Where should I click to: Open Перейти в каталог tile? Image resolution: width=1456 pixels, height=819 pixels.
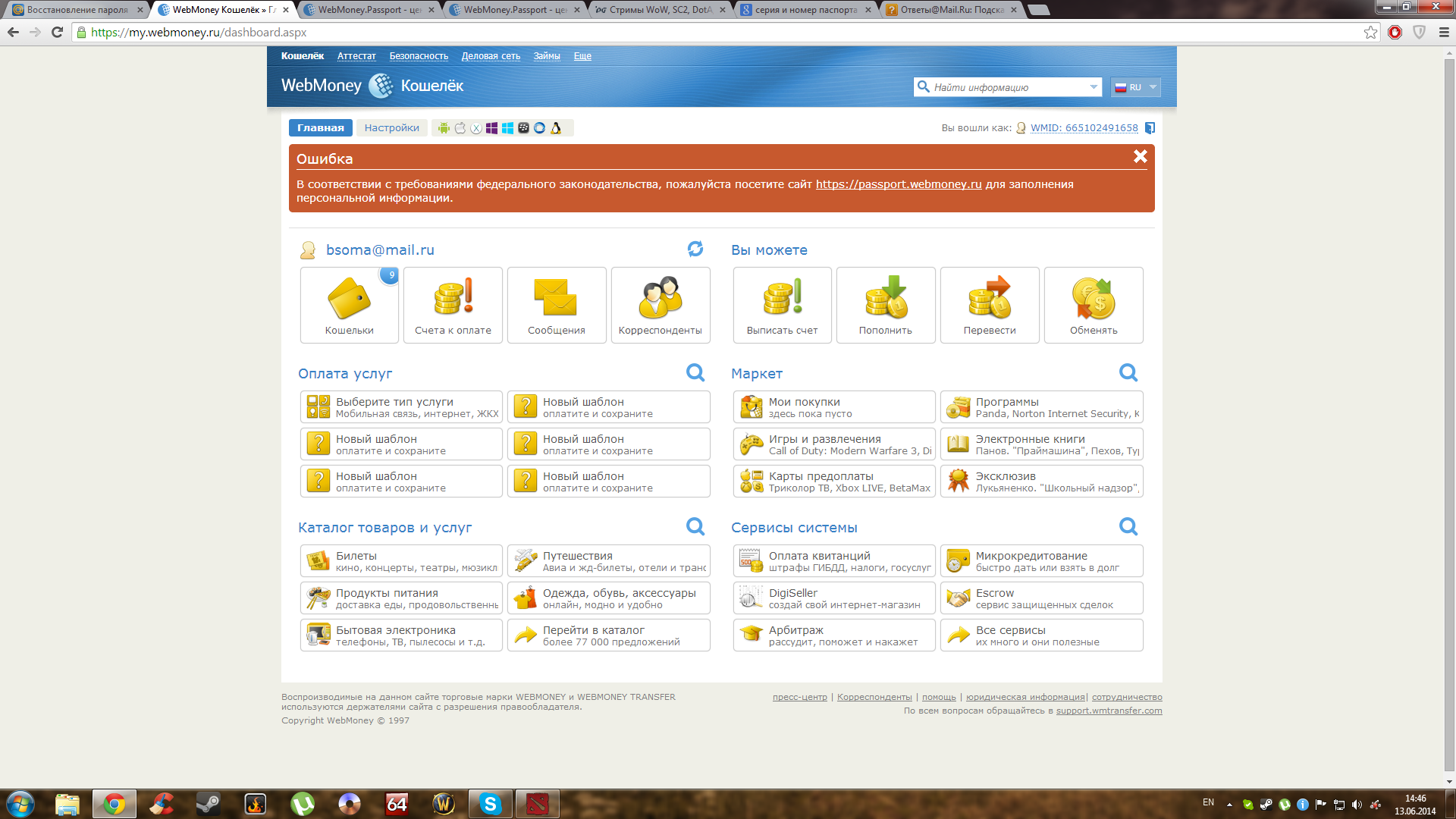(608, 635)
